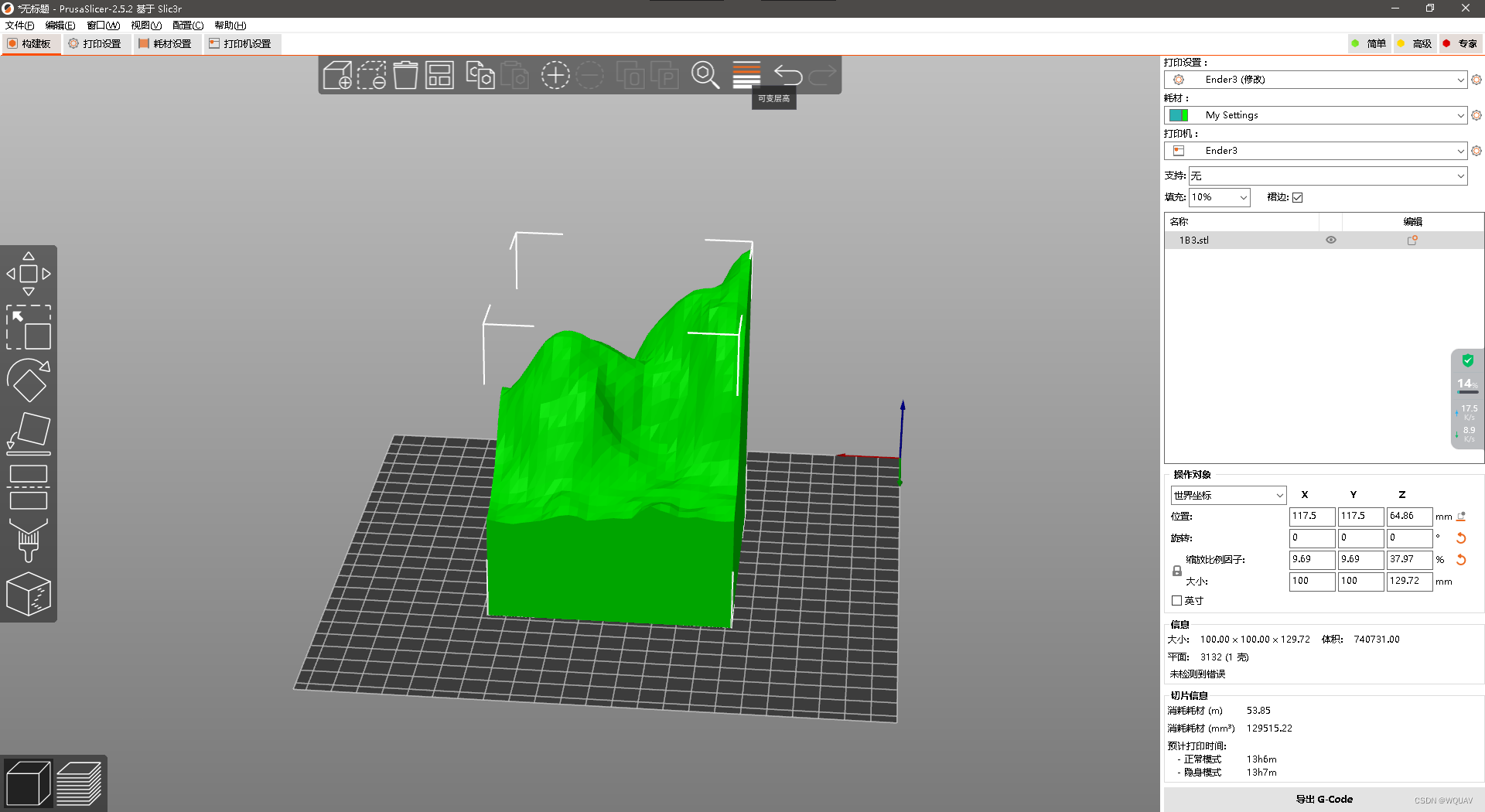
Task: Select Expert mode
Action: [x=1460, y=43]
